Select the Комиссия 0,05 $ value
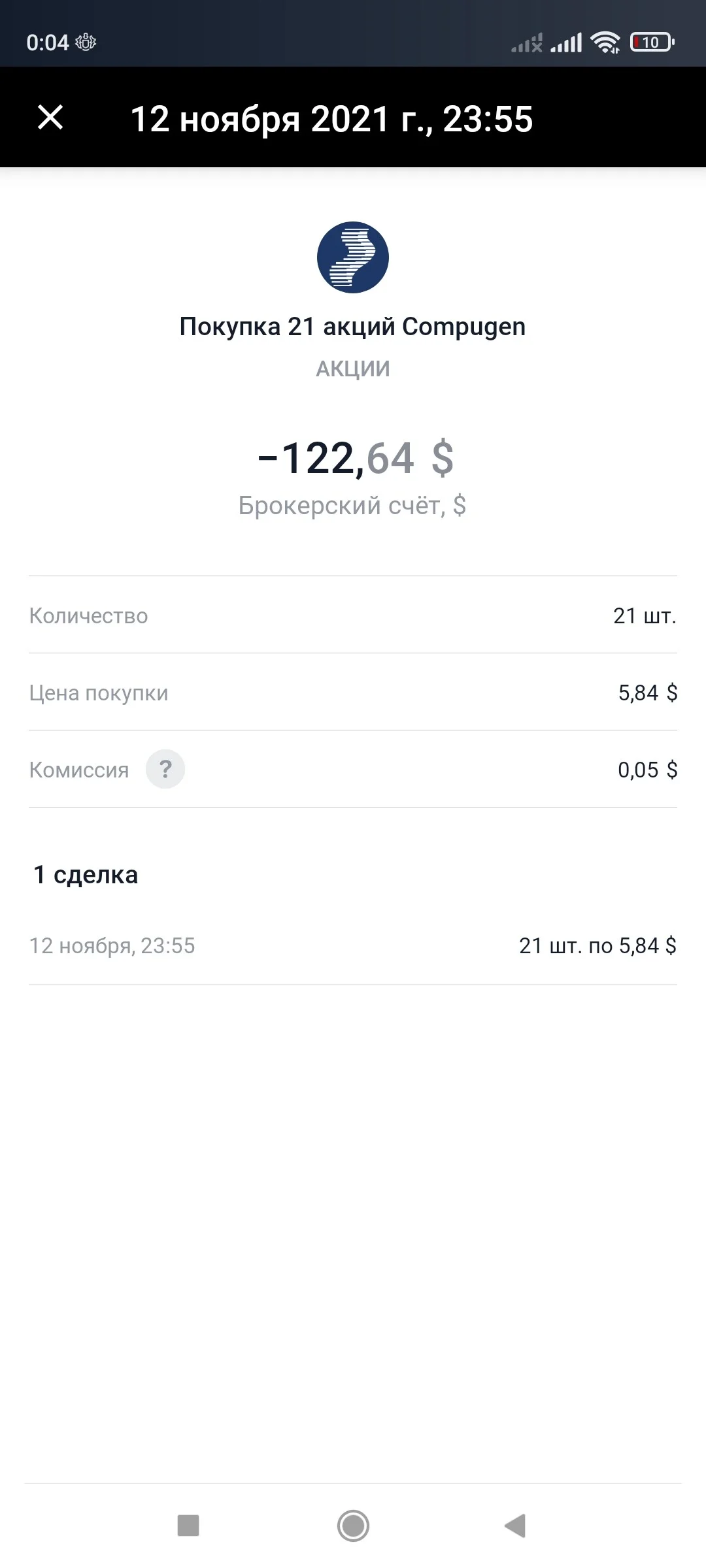This screenshot has width=706, height=1568. tap(648, 770)
